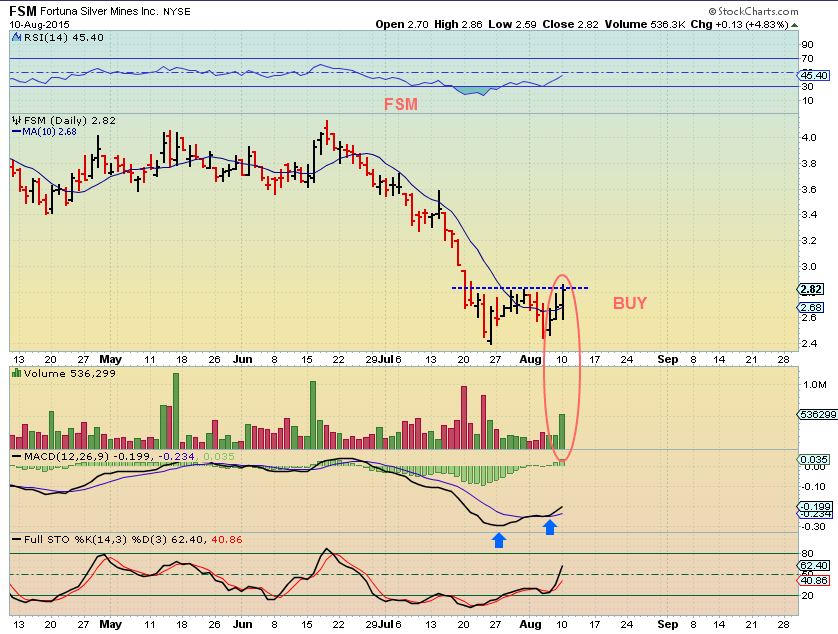Image resolution: width=838 pixels, height=634 pixels.
Task: Click the up-arrow icon after Chg percentage
Action: point(795,25)
